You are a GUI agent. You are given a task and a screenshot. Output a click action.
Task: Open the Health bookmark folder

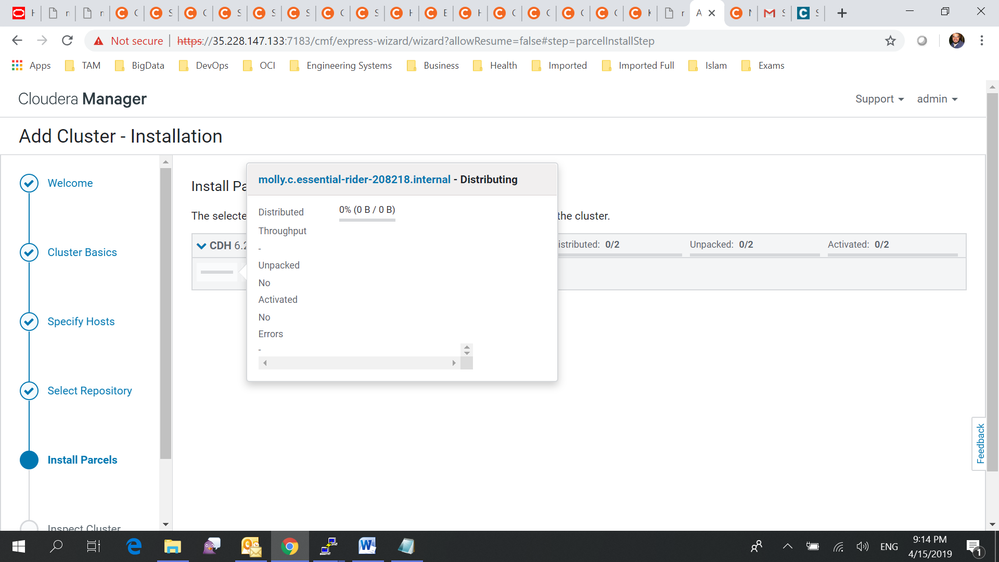click(x=495, y=66)
